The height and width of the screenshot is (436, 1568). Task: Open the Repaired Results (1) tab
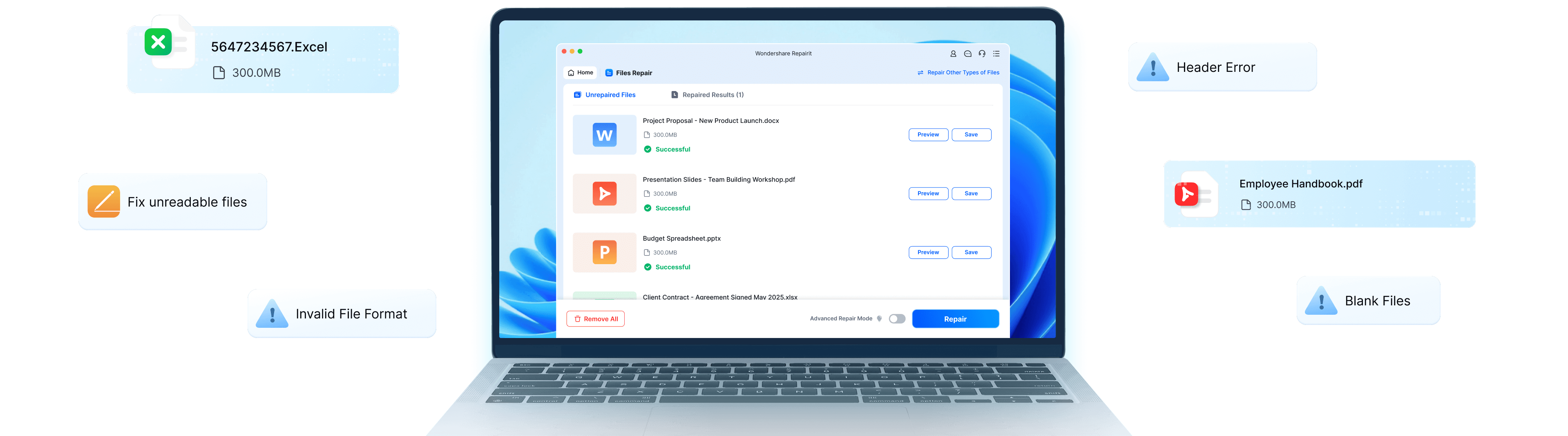[707, 95]
